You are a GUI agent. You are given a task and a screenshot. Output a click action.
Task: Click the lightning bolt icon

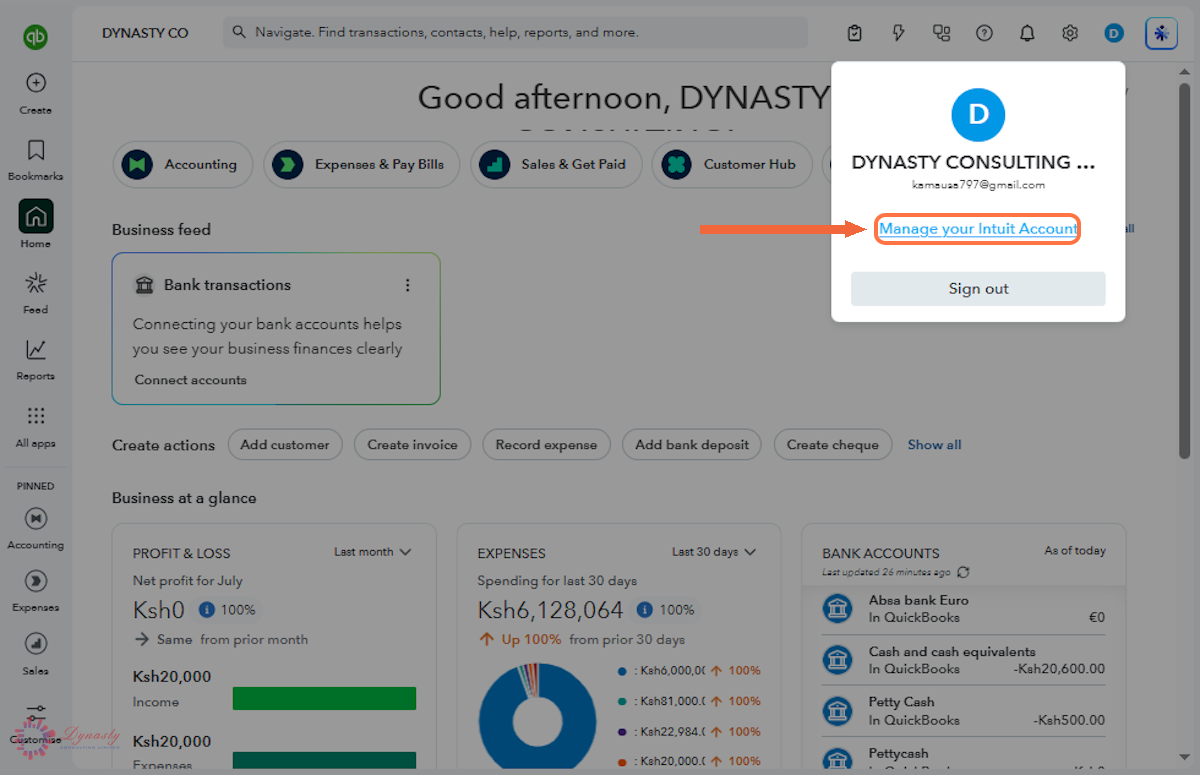[x=898, y=33]
